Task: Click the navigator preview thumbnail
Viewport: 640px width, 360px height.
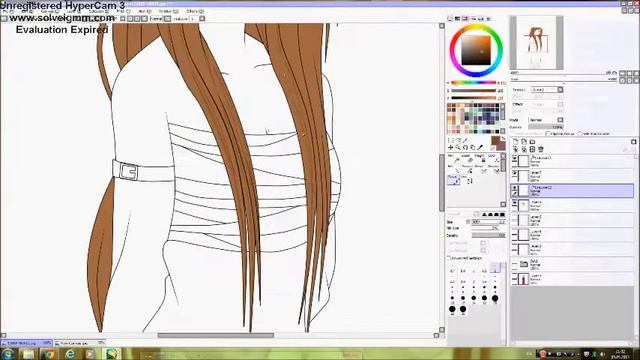Action: [536, 43]
